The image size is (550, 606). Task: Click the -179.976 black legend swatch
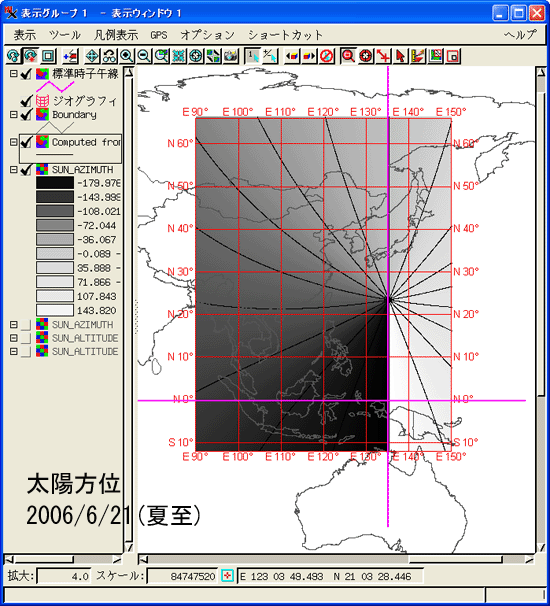click(x=55, y=183)
